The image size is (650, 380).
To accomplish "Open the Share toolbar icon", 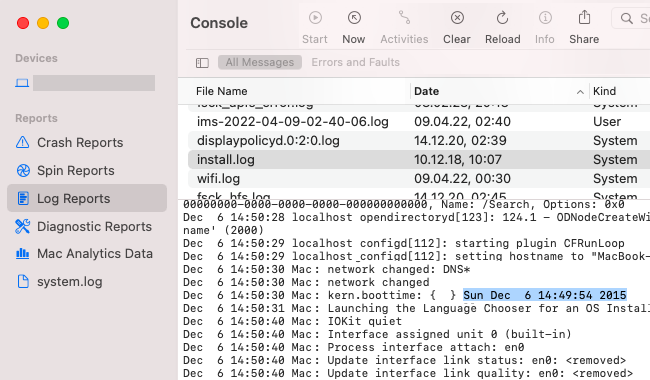I will 584,18.
